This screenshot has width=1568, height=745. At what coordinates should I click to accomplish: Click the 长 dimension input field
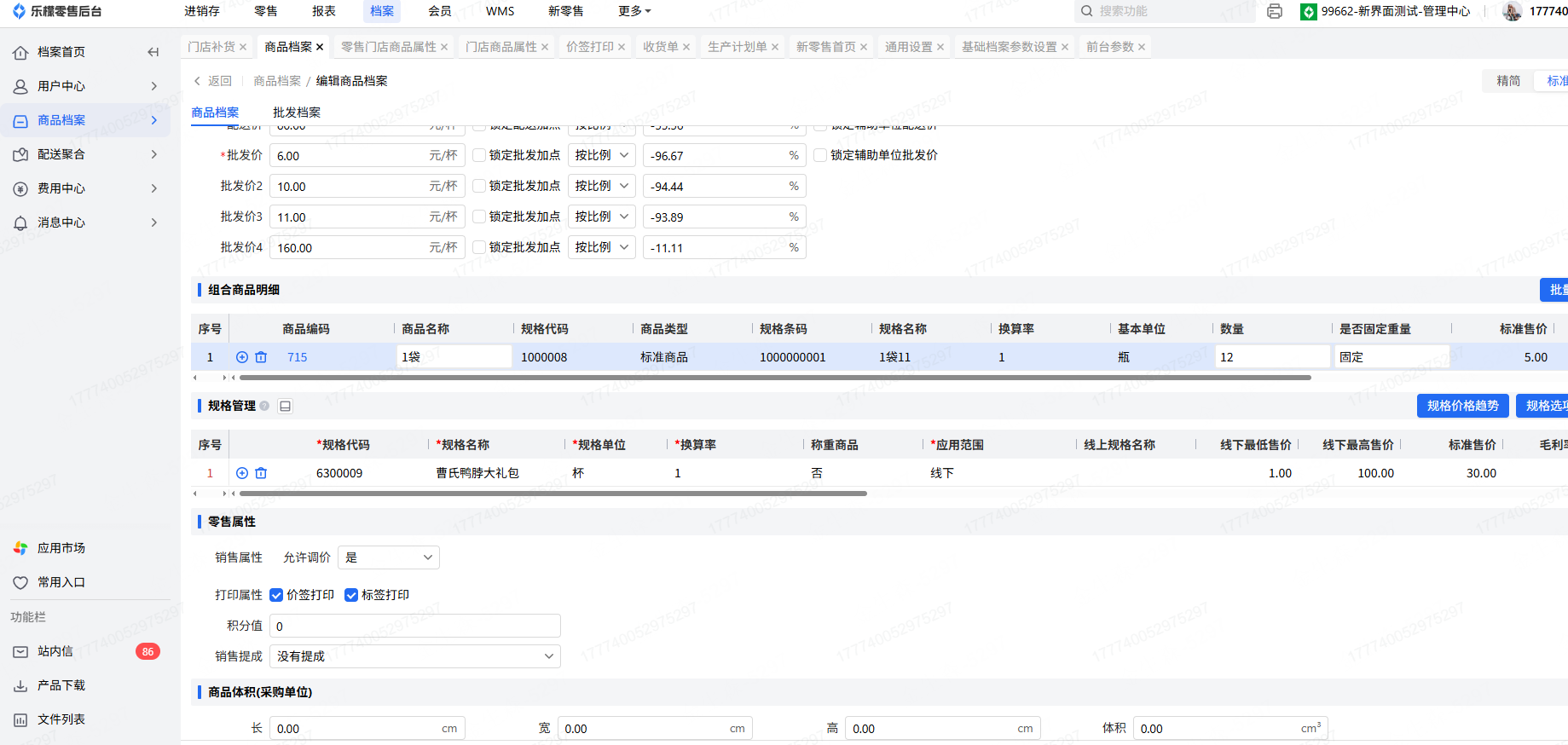click(x=367, y=729)
